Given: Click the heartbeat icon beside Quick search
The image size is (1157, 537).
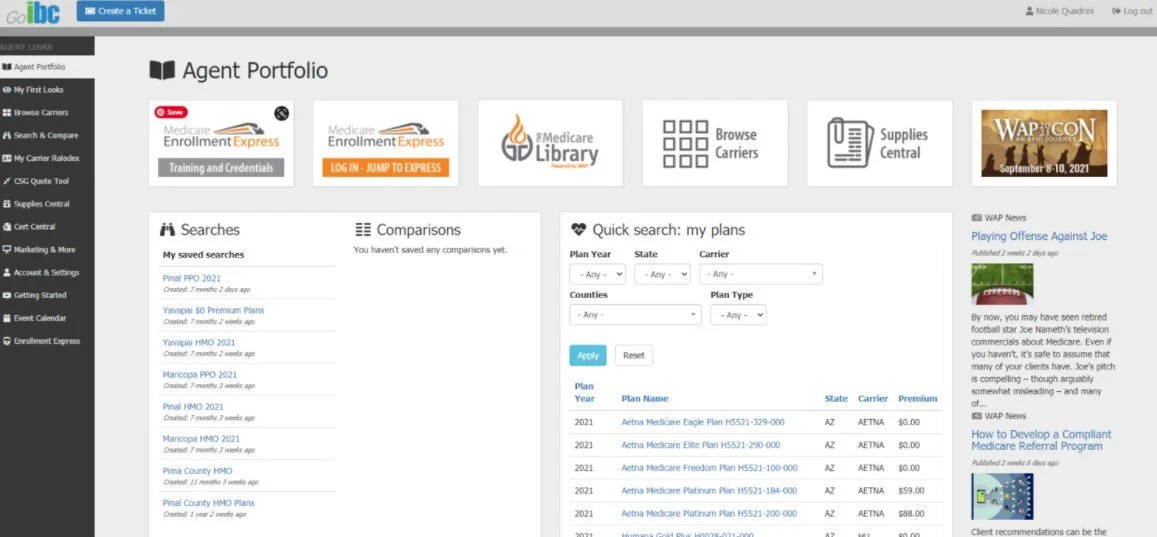Looking at the screenshot, I should [578, 230].
